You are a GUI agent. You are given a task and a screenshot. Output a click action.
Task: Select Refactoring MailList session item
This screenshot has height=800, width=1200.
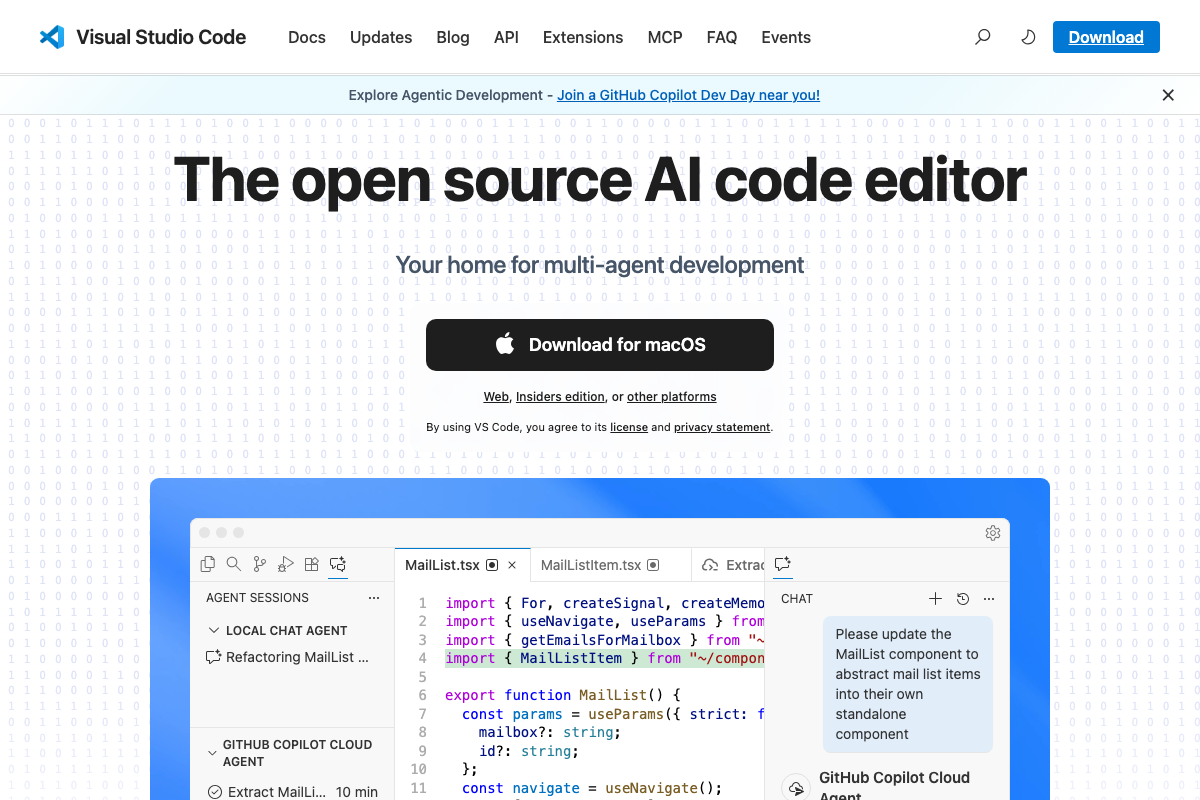(290, 657)
